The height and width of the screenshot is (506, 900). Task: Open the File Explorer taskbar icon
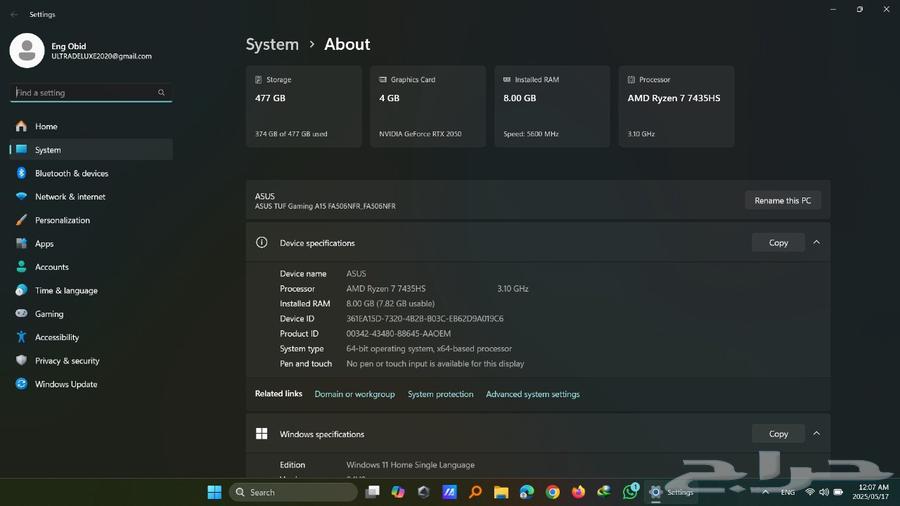(x=501, y=492)
